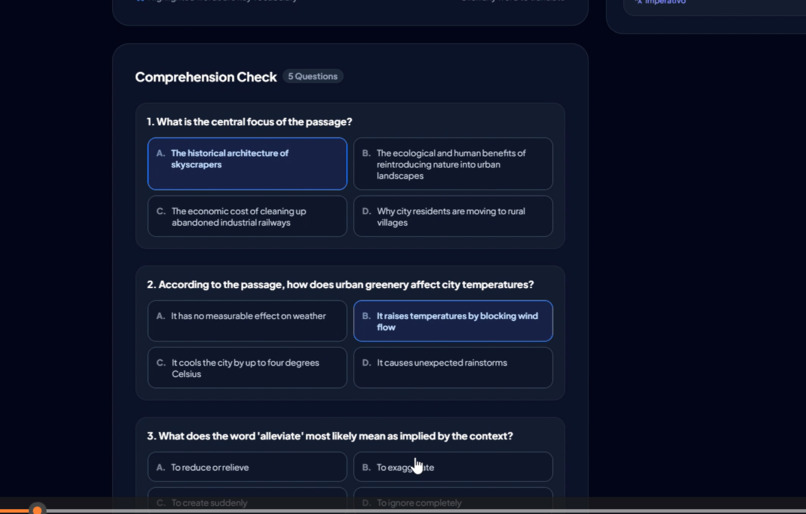Click question 2 text about urban greenery
The height and width of the screenshot is (514, 806).
(340, 285)
